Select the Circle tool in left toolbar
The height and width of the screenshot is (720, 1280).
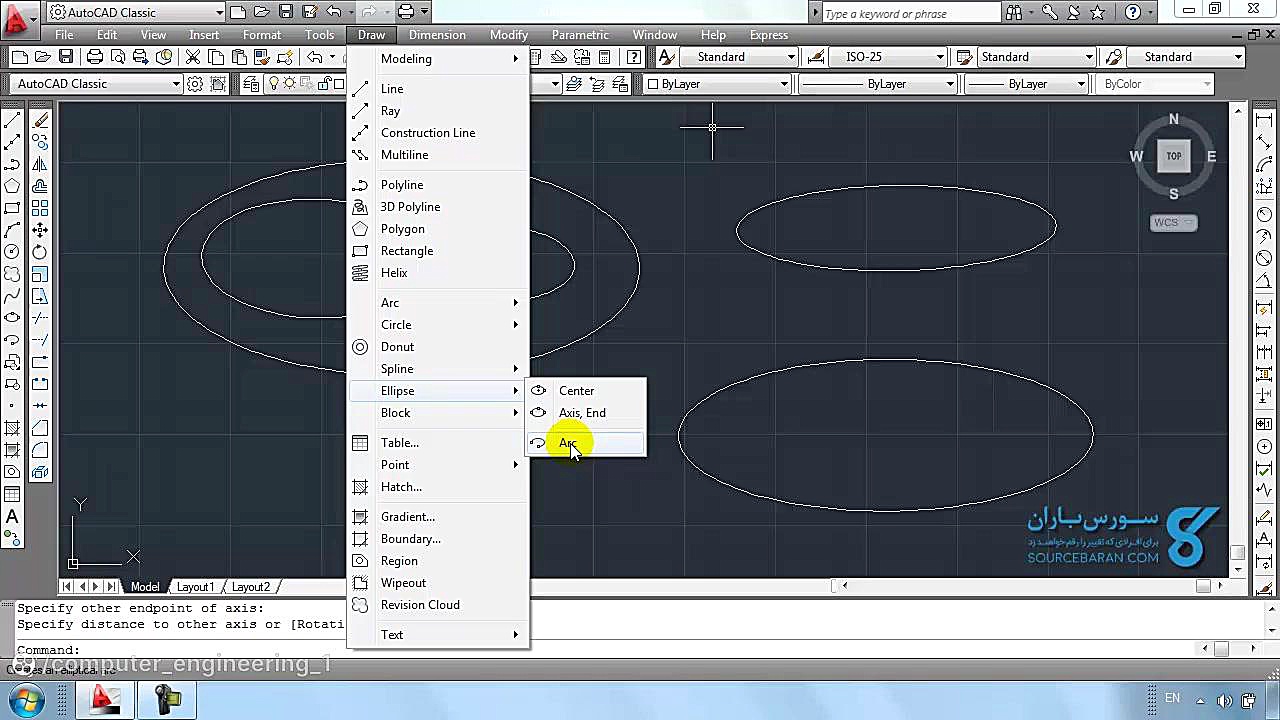(12, 252)
